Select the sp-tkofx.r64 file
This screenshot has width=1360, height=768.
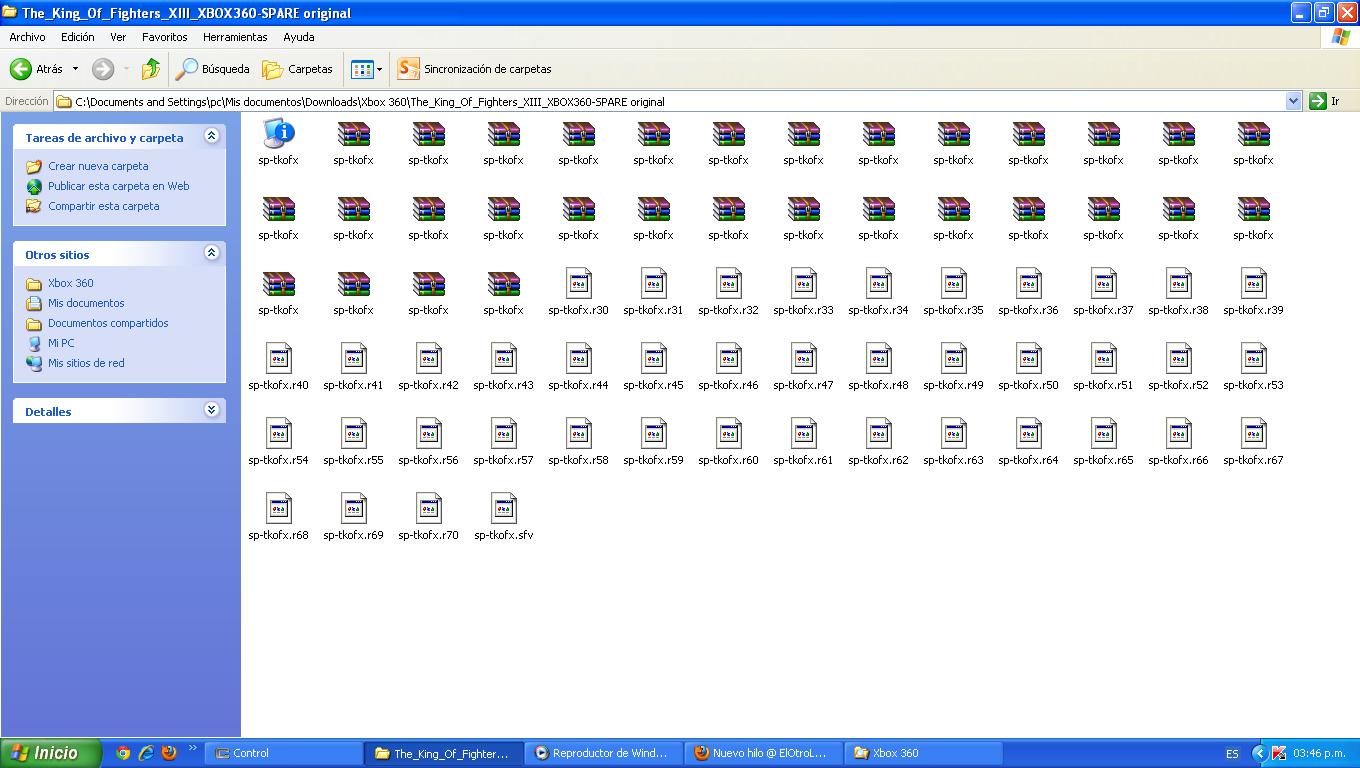(x=1028, y=442)
